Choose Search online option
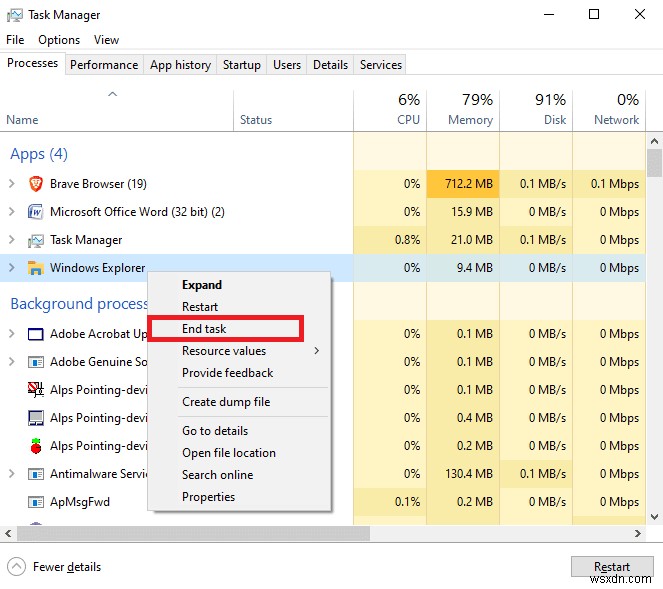Viewport: 663px width, 589px height. click(x=239, y=475)
